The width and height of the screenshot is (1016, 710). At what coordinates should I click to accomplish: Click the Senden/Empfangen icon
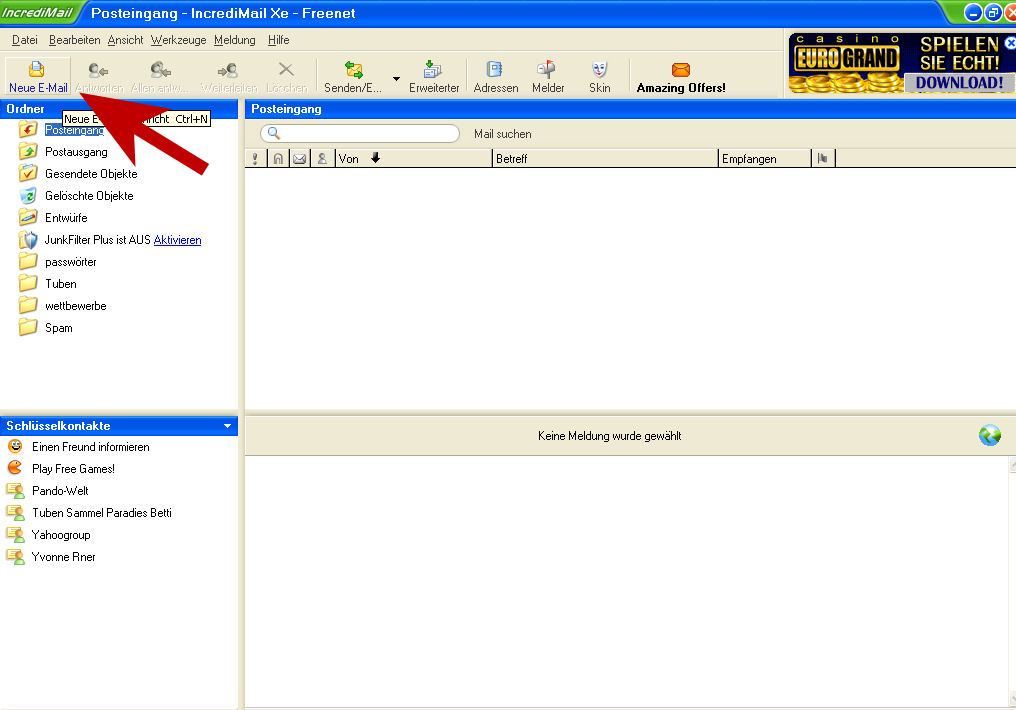[x=353, y=70]
